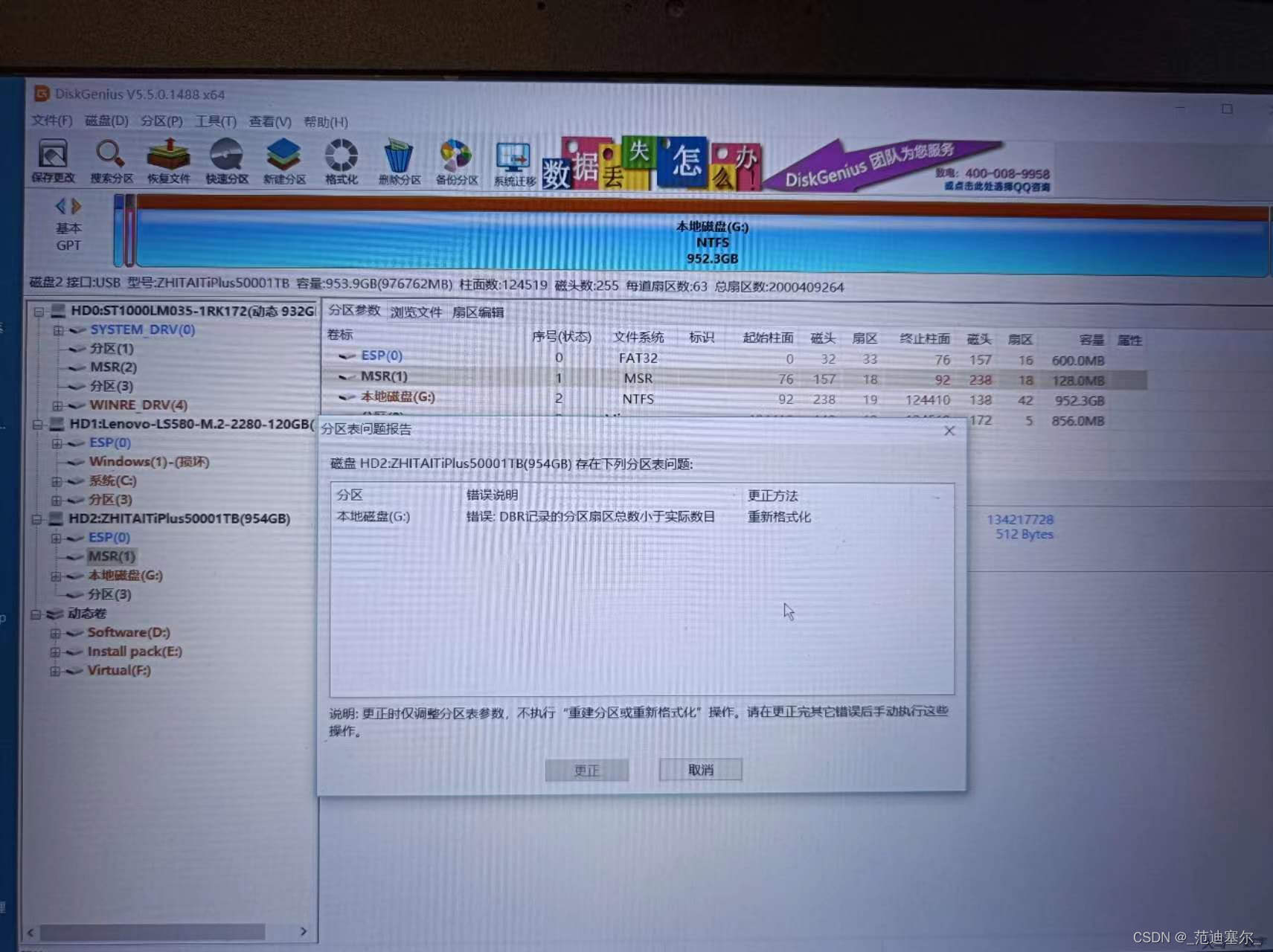The image size is (1273, 952).
Task: Collapse the HD0:ST1000LM035 disk node
Action: (x=39, y=312)
